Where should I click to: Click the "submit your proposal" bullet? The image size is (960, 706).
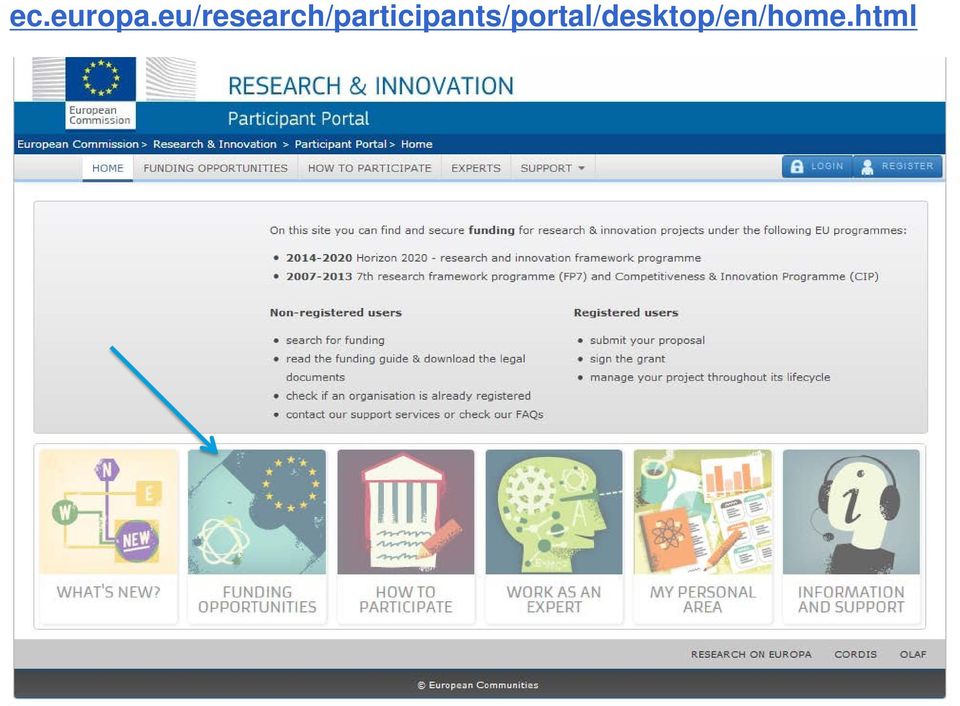click(647, 340)
